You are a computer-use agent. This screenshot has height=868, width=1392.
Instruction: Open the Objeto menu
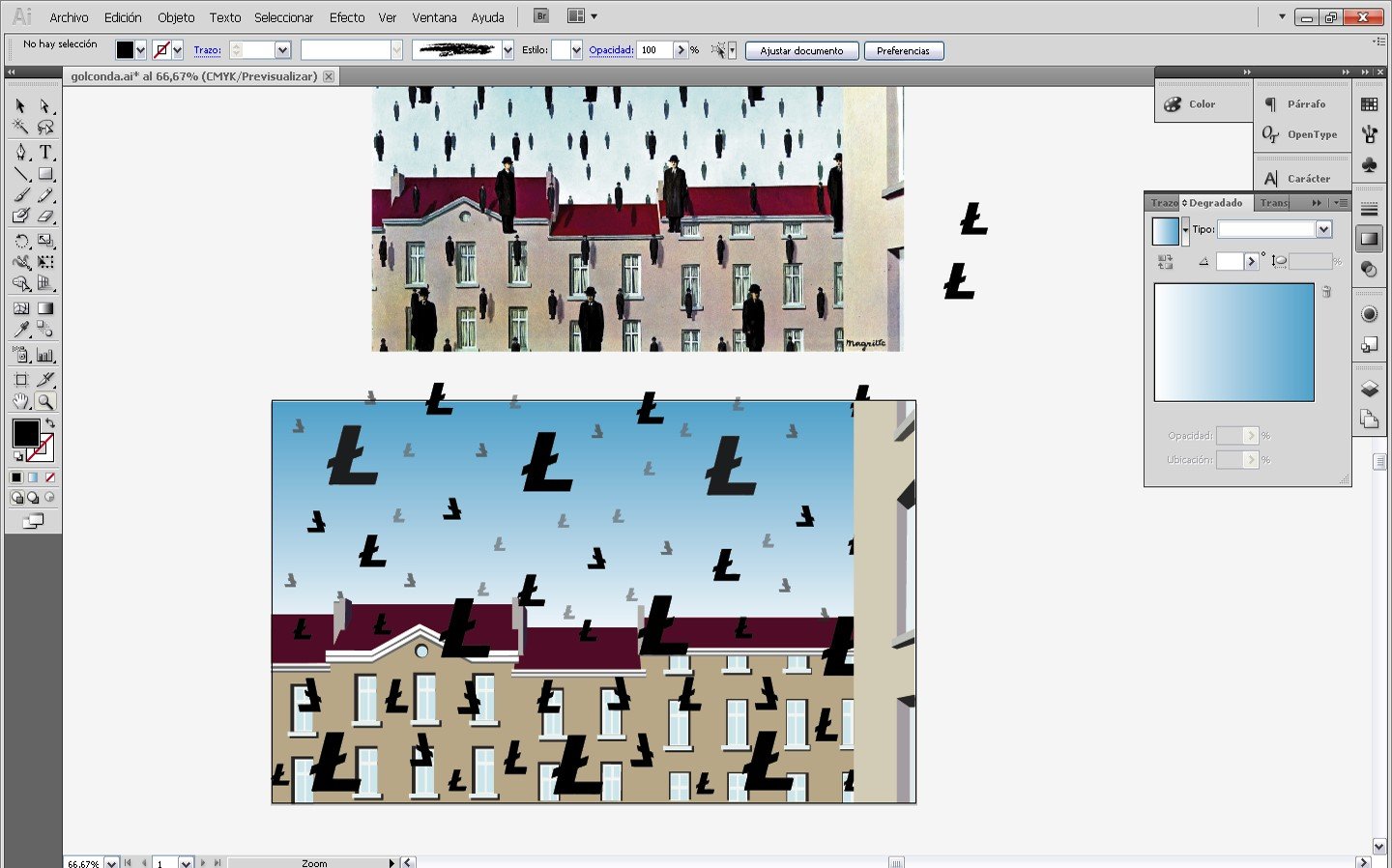point(176,17)
